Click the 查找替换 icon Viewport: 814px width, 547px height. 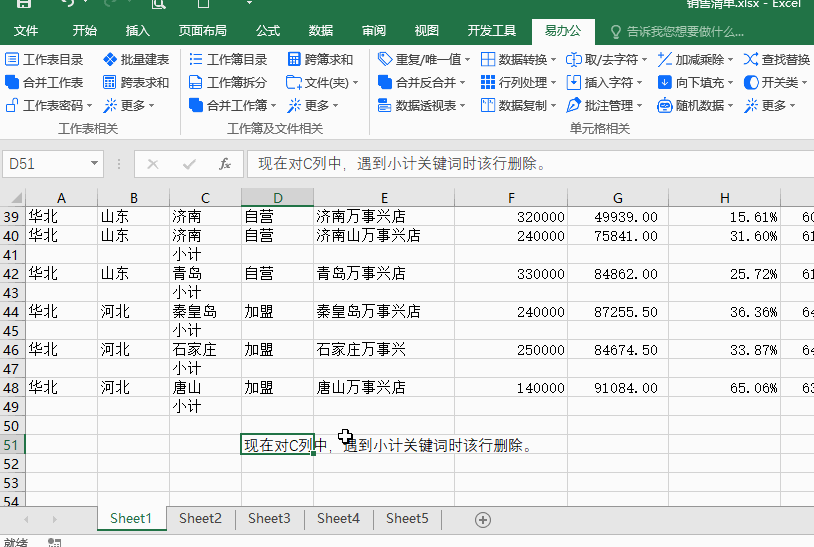751,59
